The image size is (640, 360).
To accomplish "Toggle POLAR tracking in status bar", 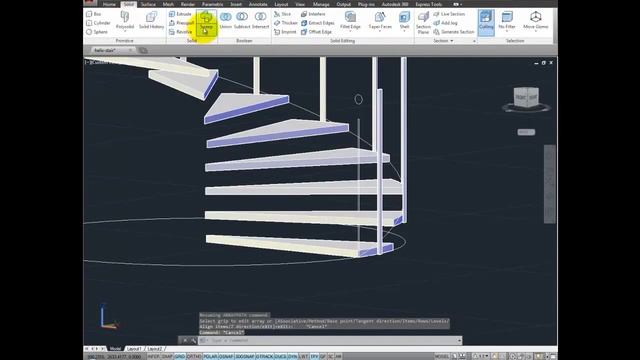I will 210,357.
